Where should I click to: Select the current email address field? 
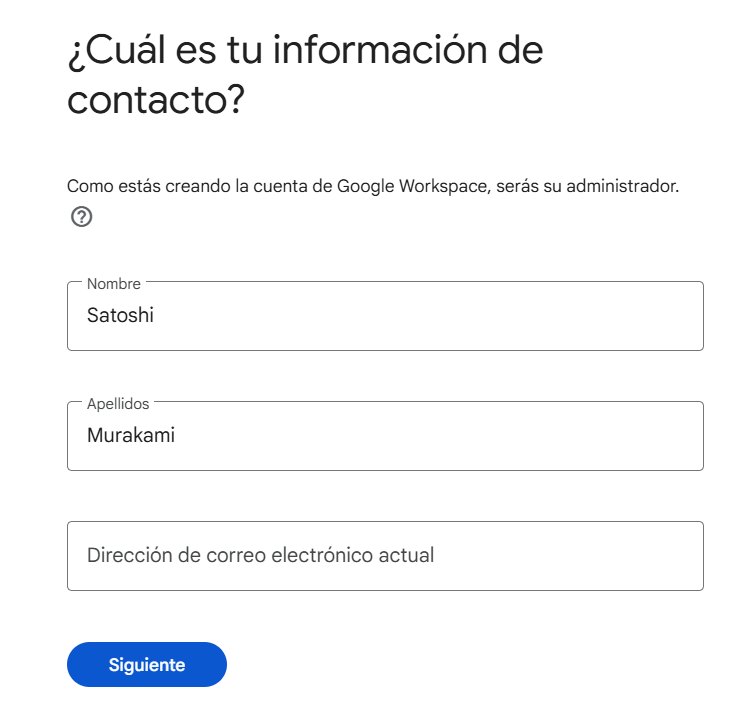[x=385, y=556]
